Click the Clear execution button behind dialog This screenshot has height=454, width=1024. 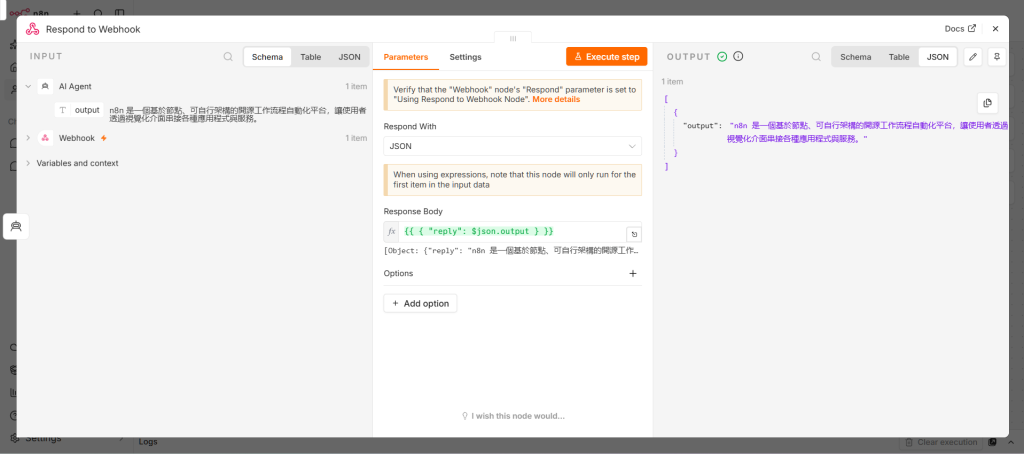click(x=940, y=442)
